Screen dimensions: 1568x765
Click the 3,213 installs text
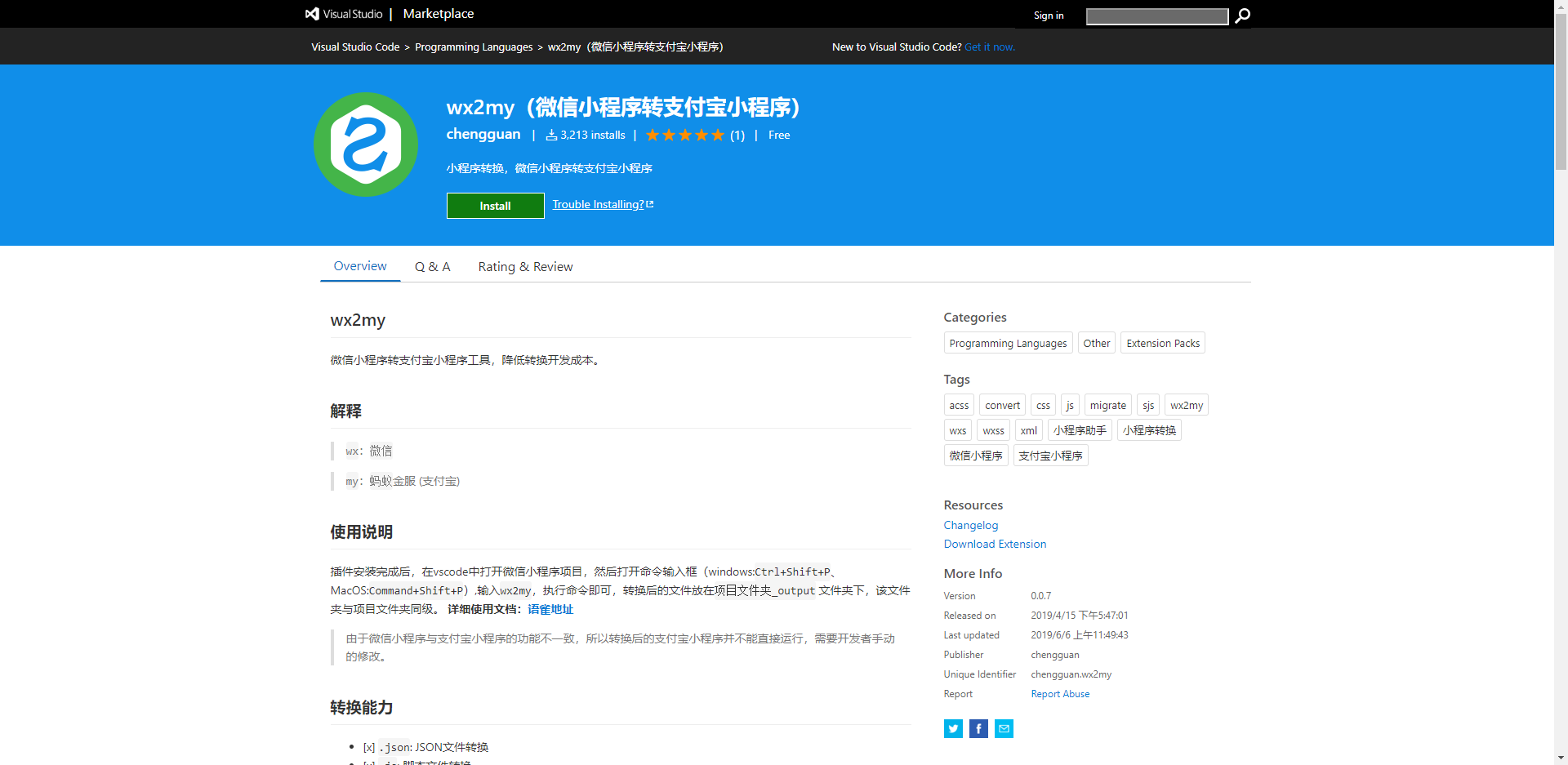pyautogui.click(x=592, y=135)
